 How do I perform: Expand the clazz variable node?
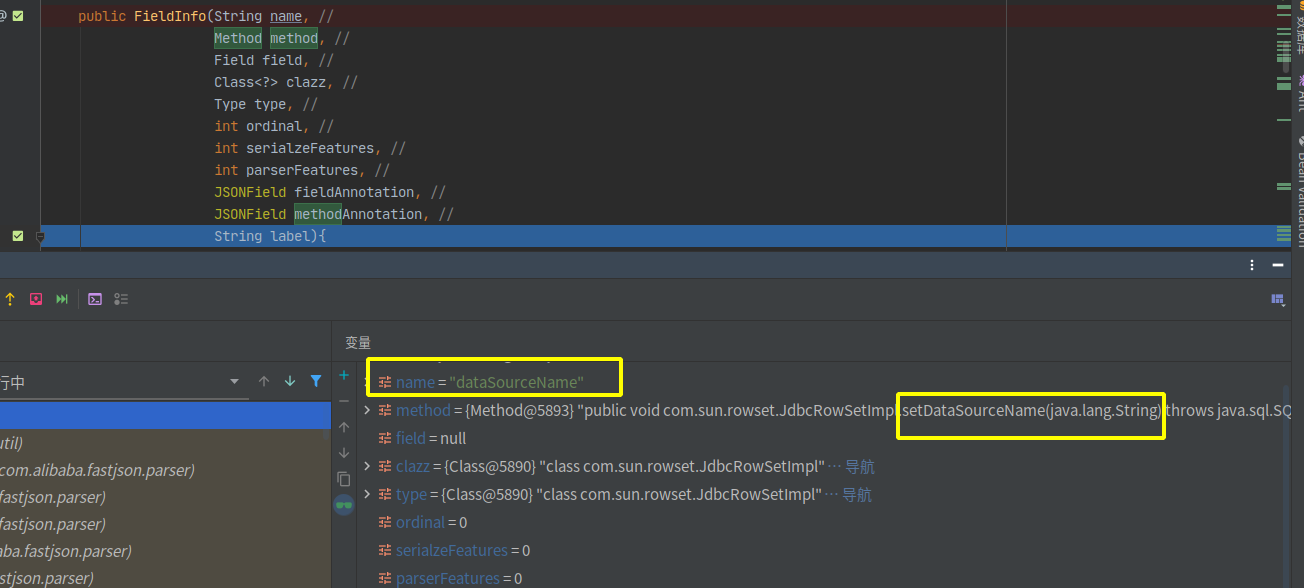[x=367, y=467]
